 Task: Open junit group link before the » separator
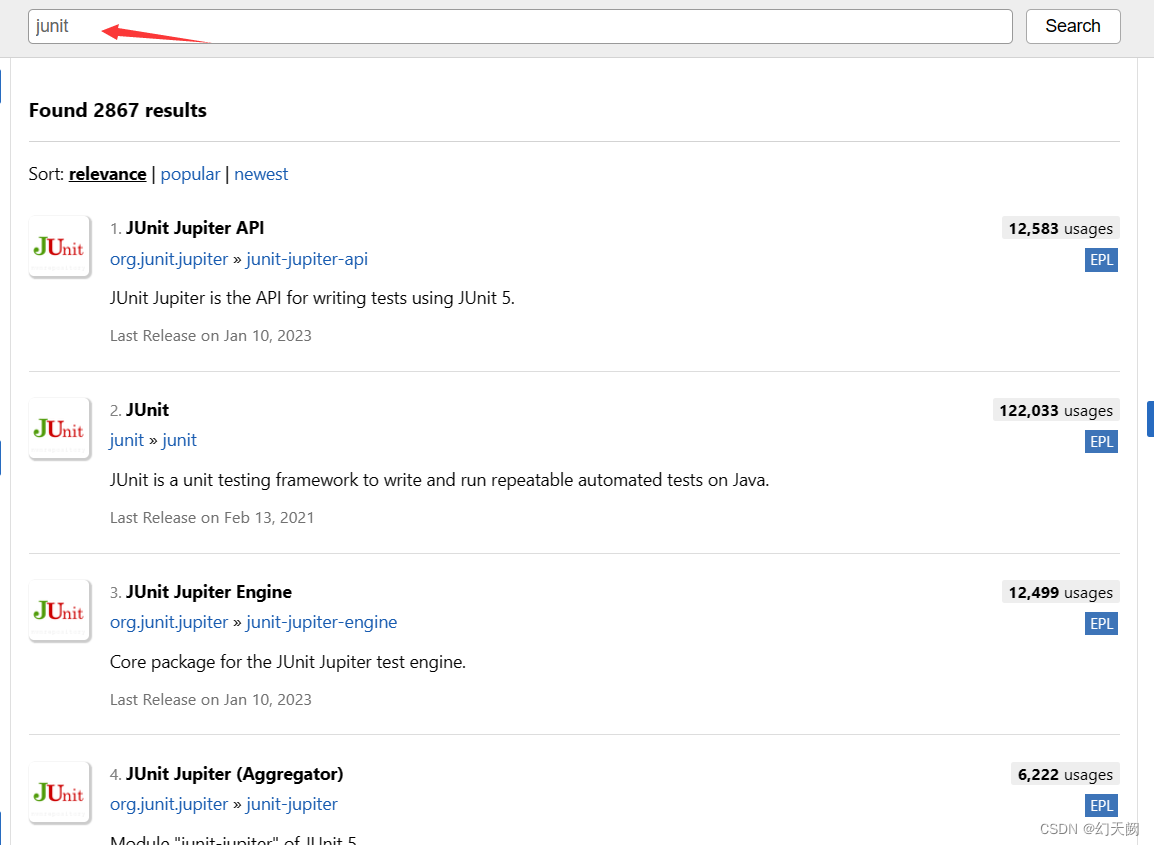click(x=127, y=440)
